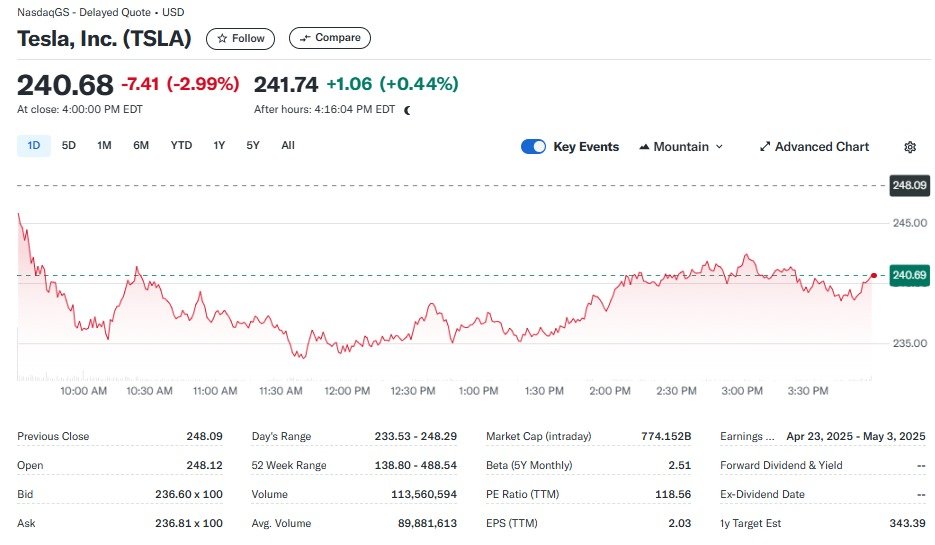Click the Avg. Volume value 89,881,613
The height and width of the screenshot is (545, 935).
tap(428, 524)
